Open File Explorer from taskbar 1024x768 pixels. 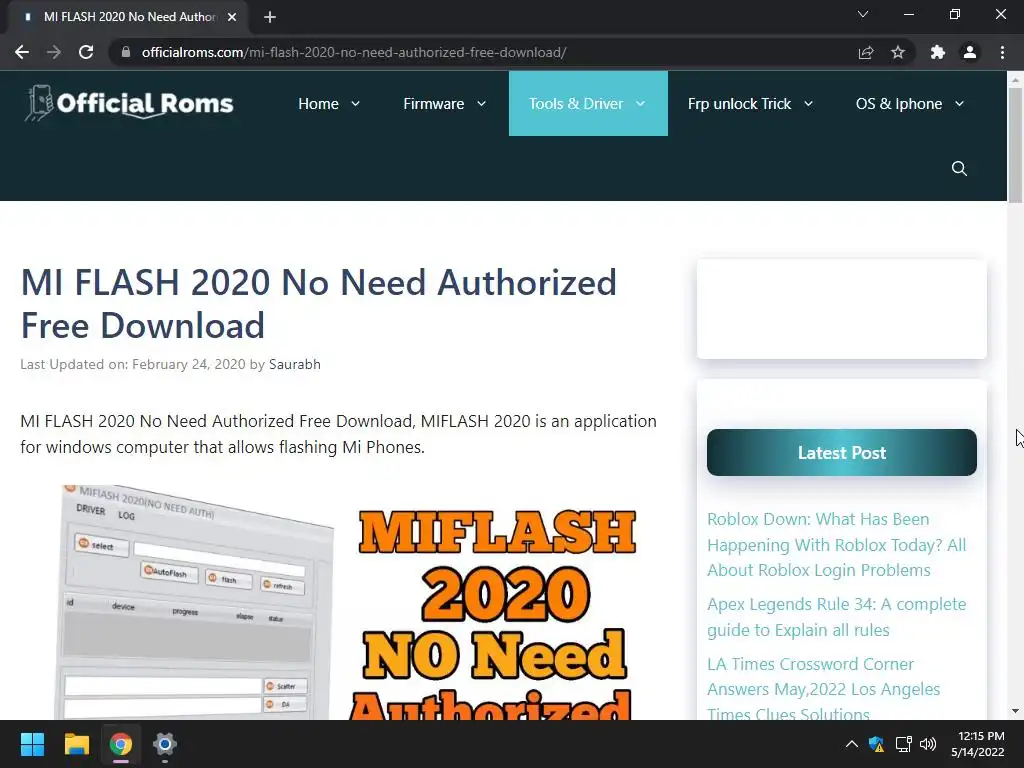[x=76, y=744]
